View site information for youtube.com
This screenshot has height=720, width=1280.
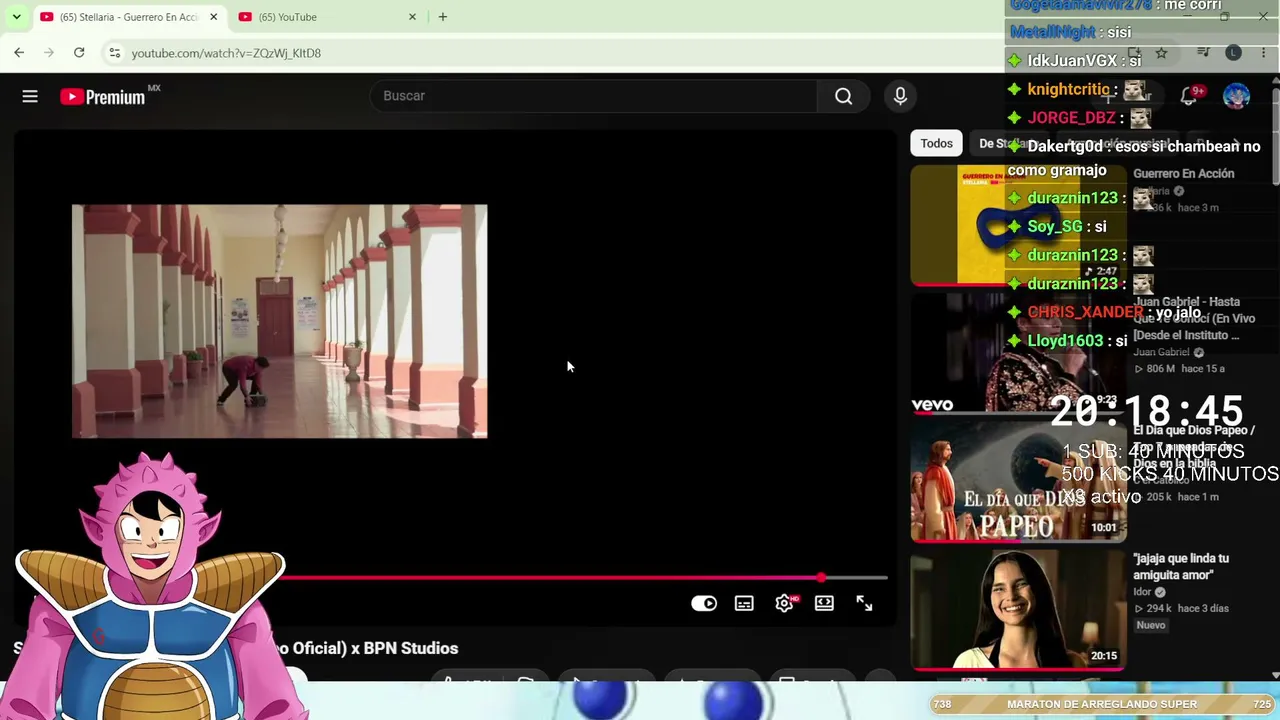pos(114,53)
